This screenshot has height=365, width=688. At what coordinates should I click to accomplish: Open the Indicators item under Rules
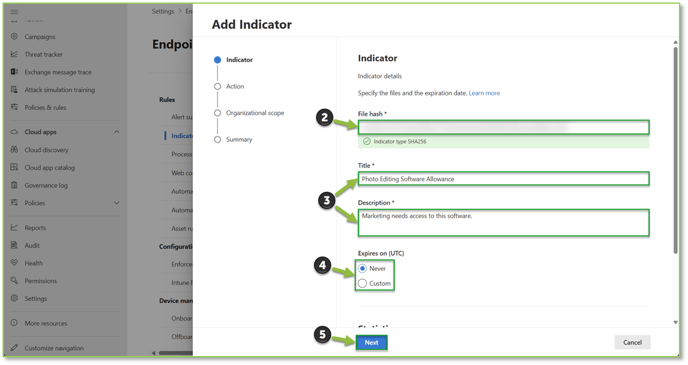click(181, 136)
